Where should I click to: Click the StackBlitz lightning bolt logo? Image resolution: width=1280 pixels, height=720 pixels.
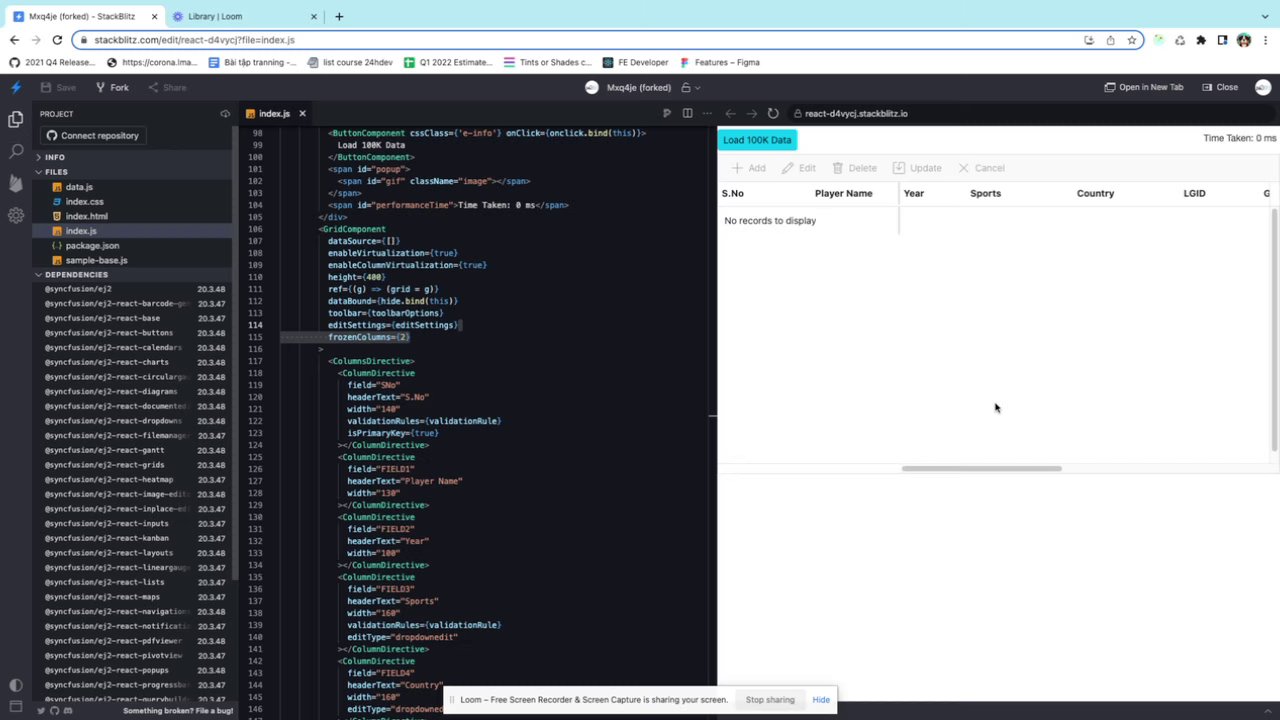click(15, 87)
